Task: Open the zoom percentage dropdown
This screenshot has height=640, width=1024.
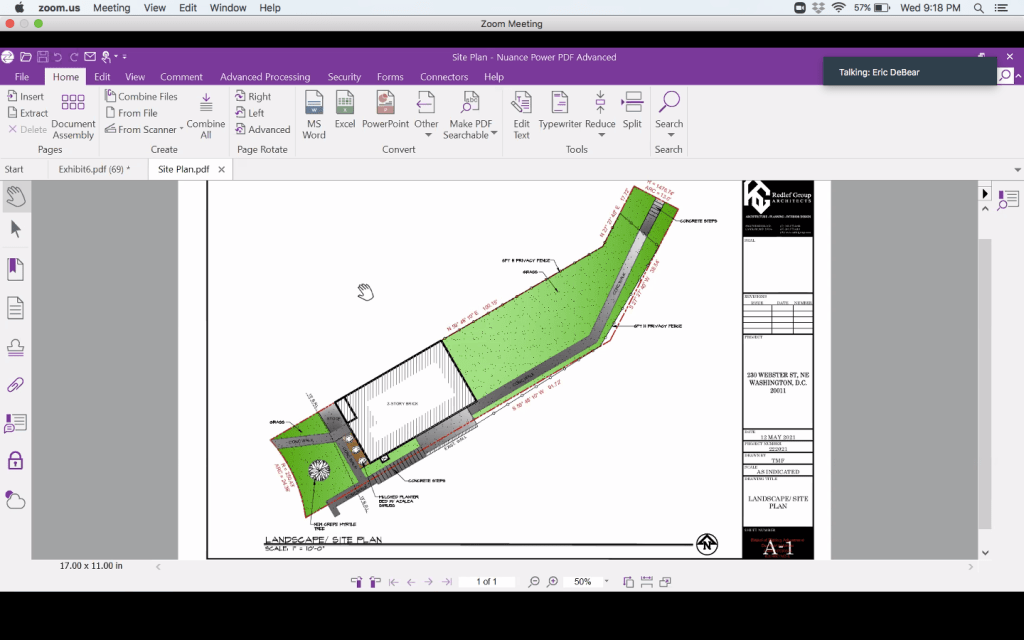Action: [x=606, y=582]
